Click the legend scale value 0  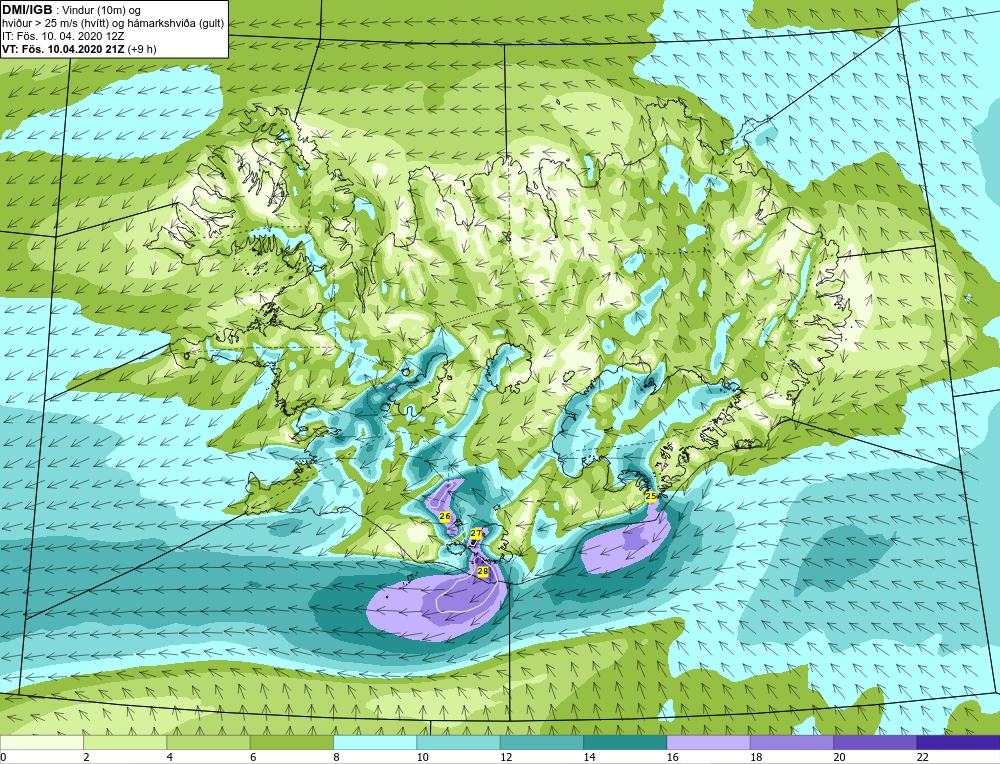point(4,758)
